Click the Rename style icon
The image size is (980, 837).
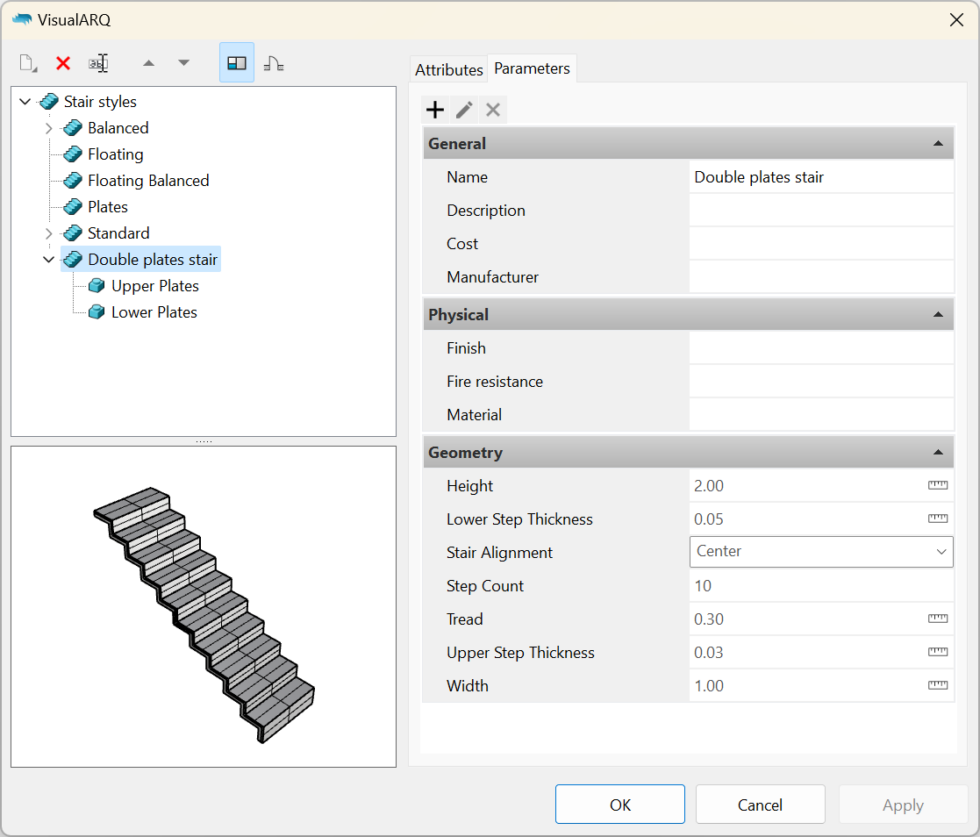98,63
